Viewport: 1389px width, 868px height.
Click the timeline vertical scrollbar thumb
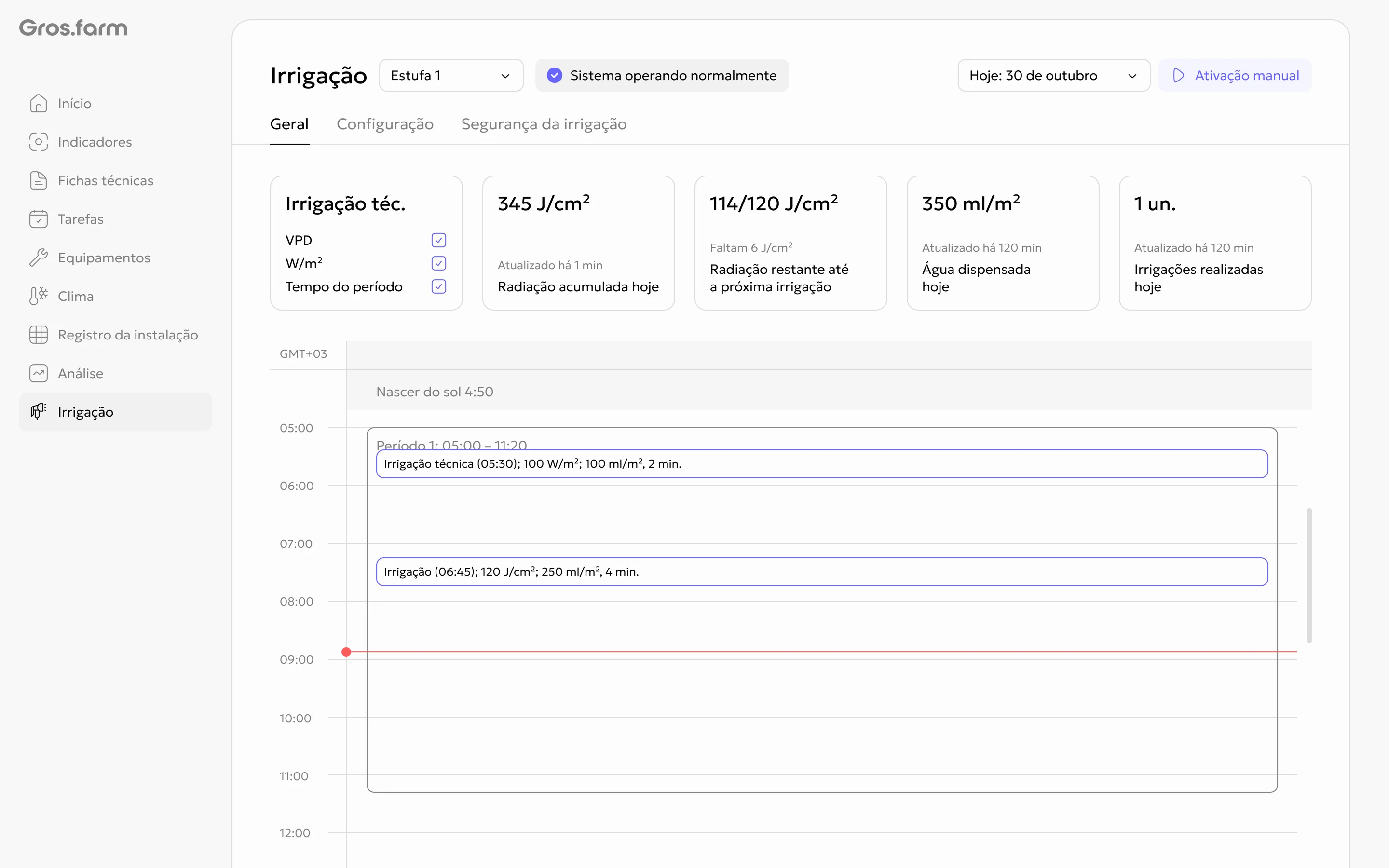tap(1309, 575)
